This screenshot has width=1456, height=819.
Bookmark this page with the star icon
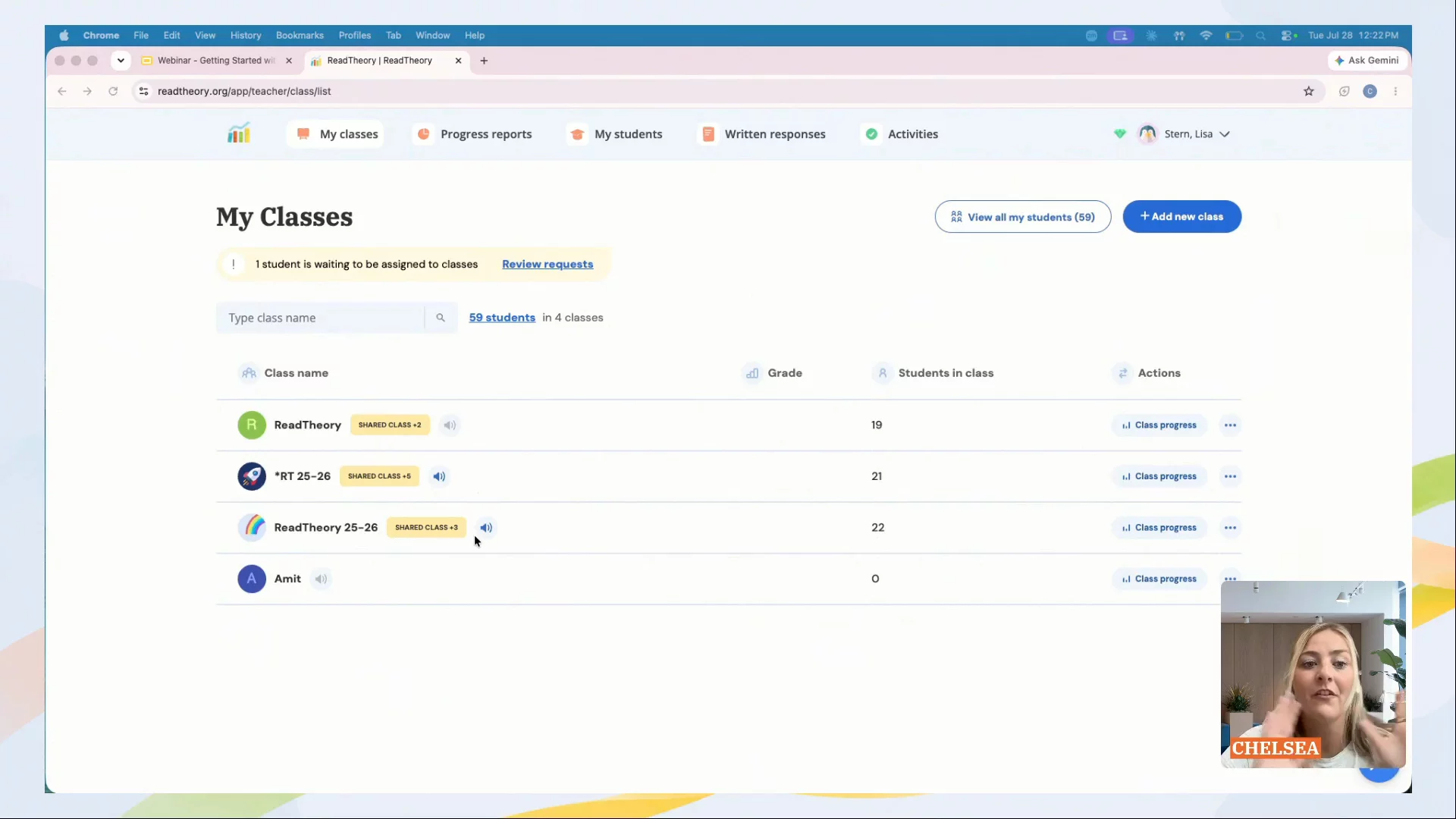[1308, 91]
